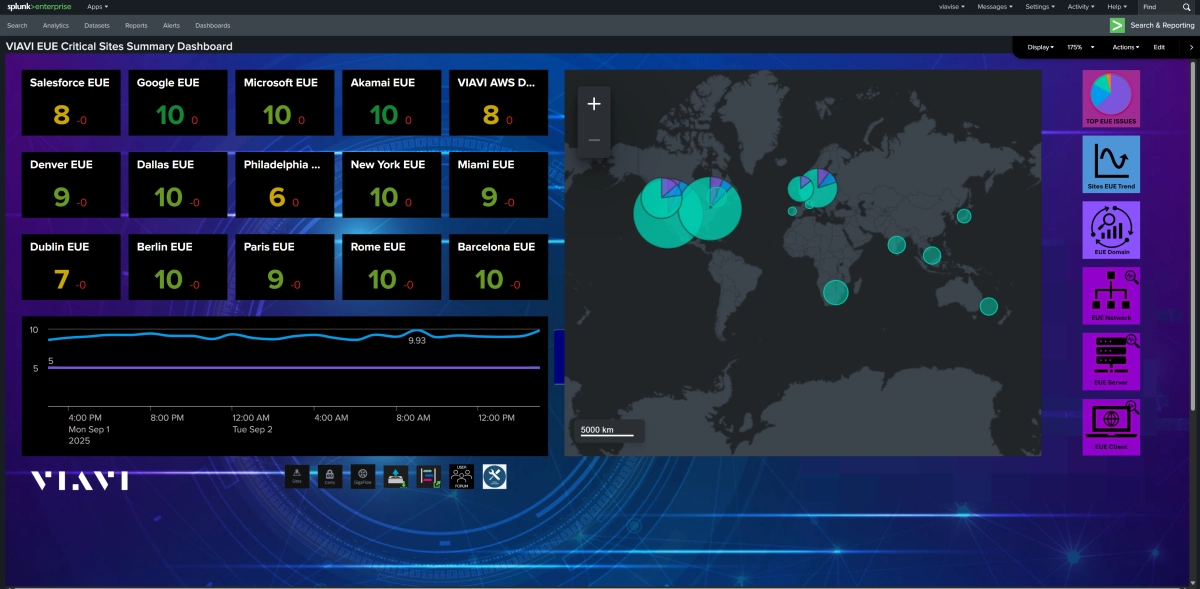Open the viavise user dropdown
The height and width of the screenshot is (589, 1200).
point(952,7)
